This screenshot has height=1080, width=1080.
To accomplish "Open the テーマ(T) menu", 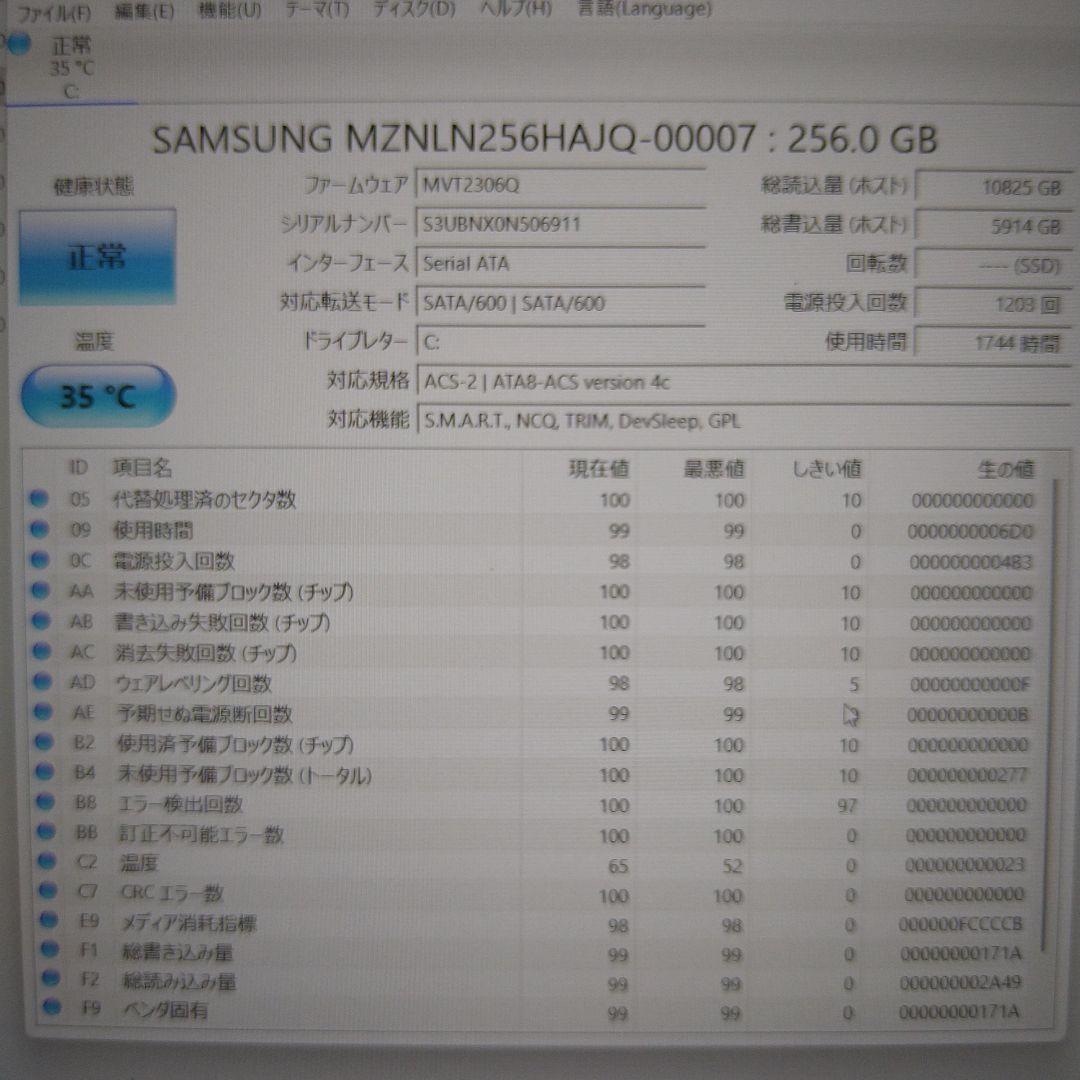I will [x=316, y=10].
